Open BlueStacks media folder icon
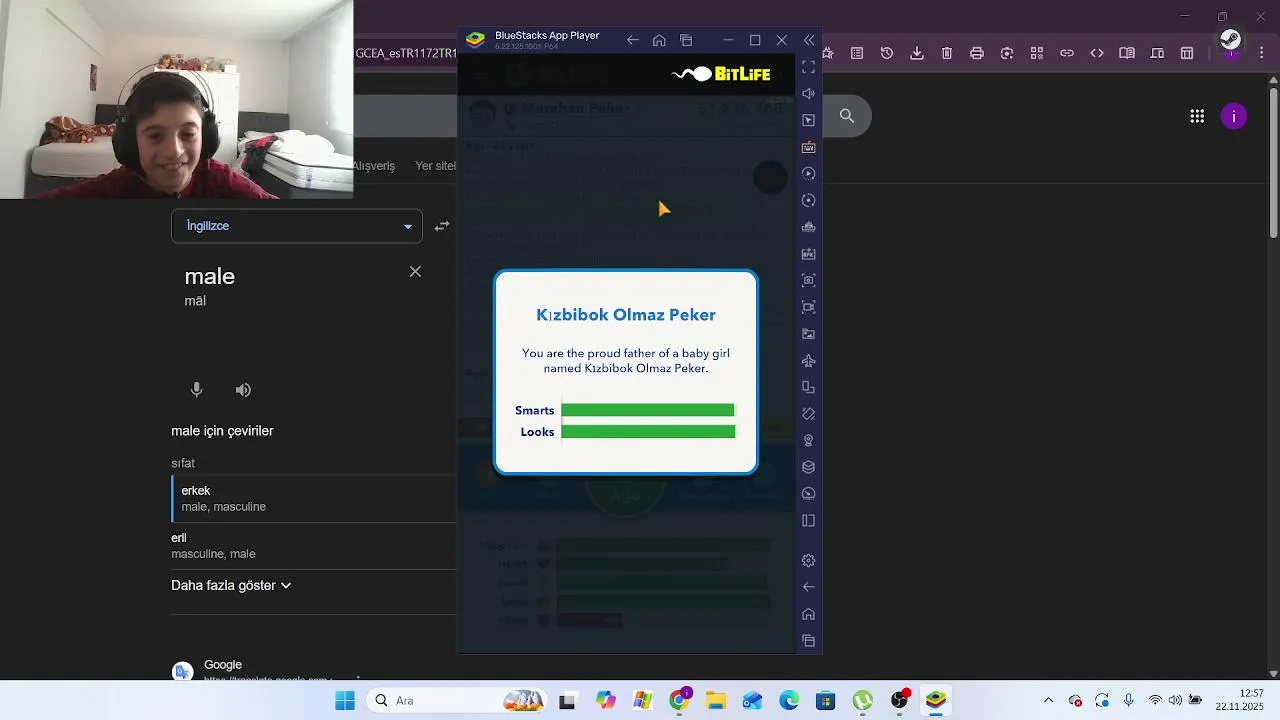 [809, 334]
